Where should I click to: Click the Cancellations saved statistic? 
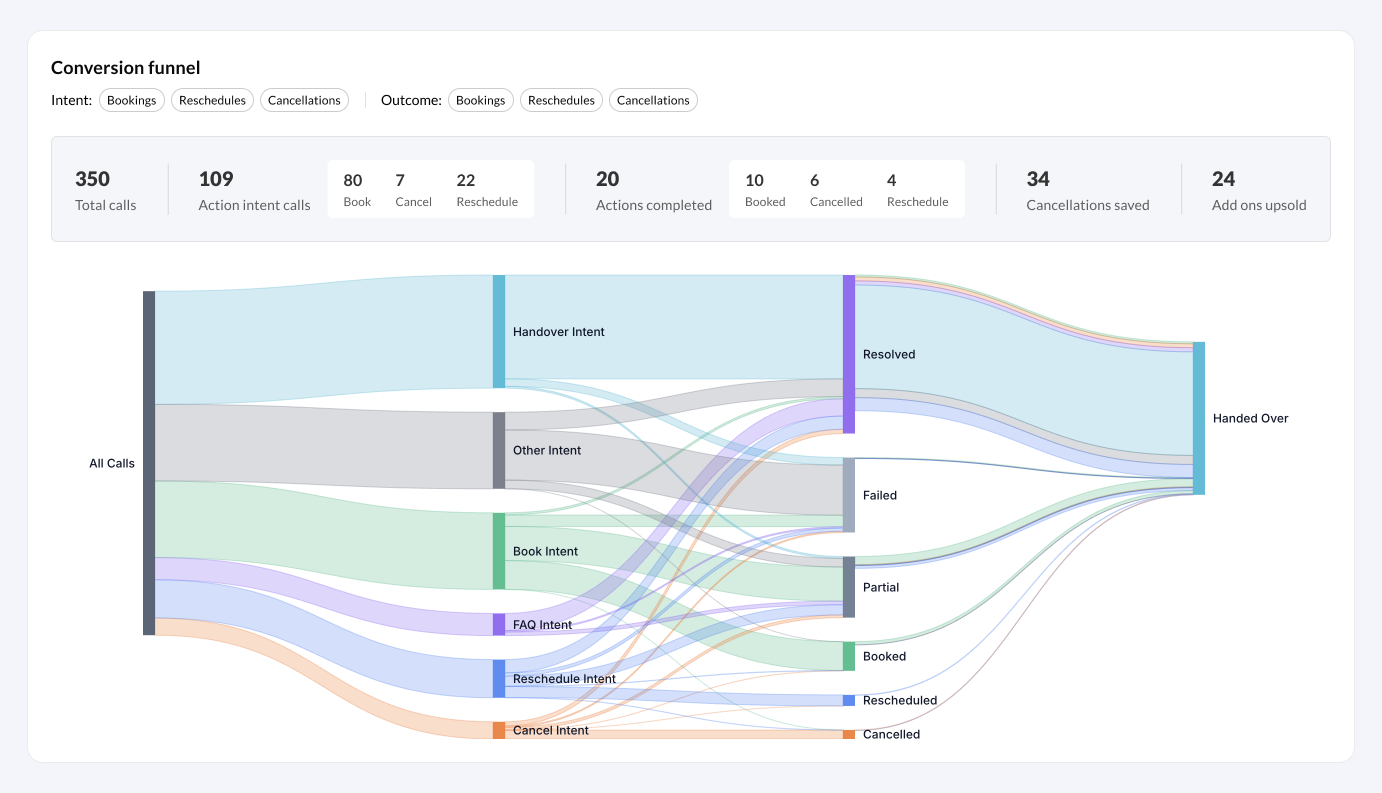tap(1087, 190)
